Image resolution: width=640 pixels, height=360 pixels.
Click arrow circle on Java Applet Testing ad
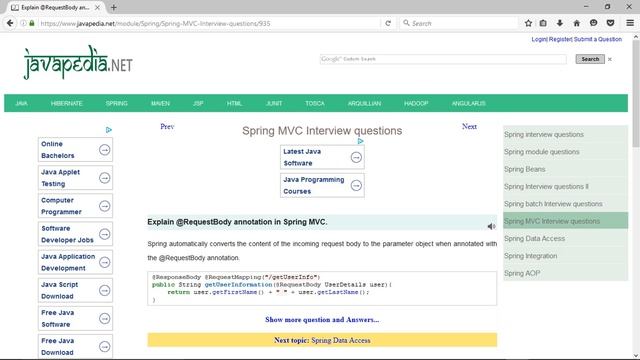click(x=104, y=178)
